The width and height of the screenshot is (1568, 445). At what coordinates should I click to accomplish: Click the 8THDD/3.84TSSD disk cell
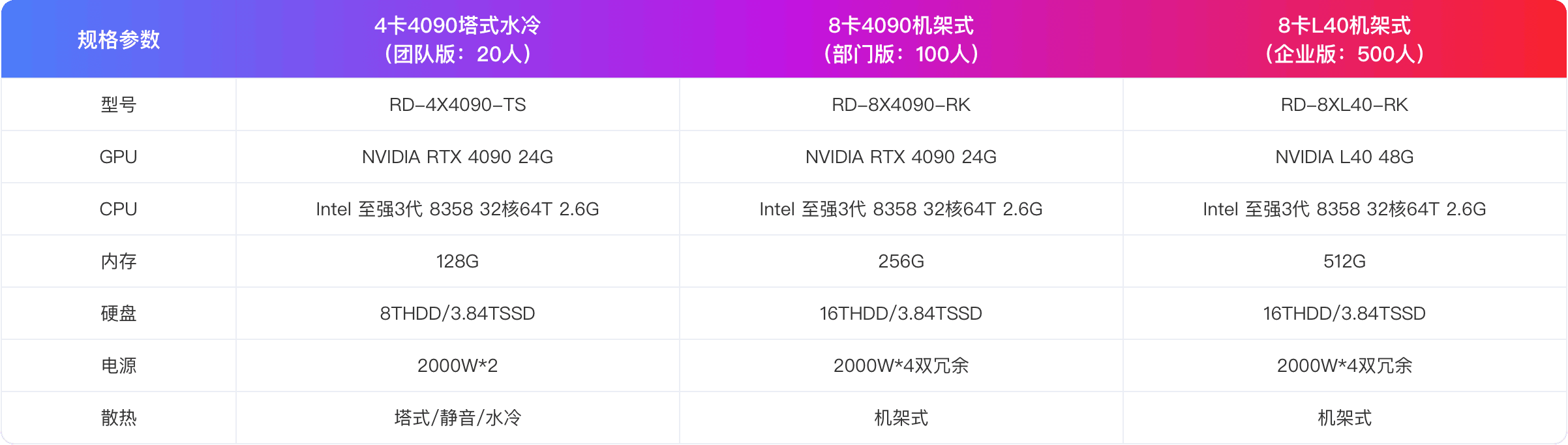pyautogui.click(x=457, y=313)
